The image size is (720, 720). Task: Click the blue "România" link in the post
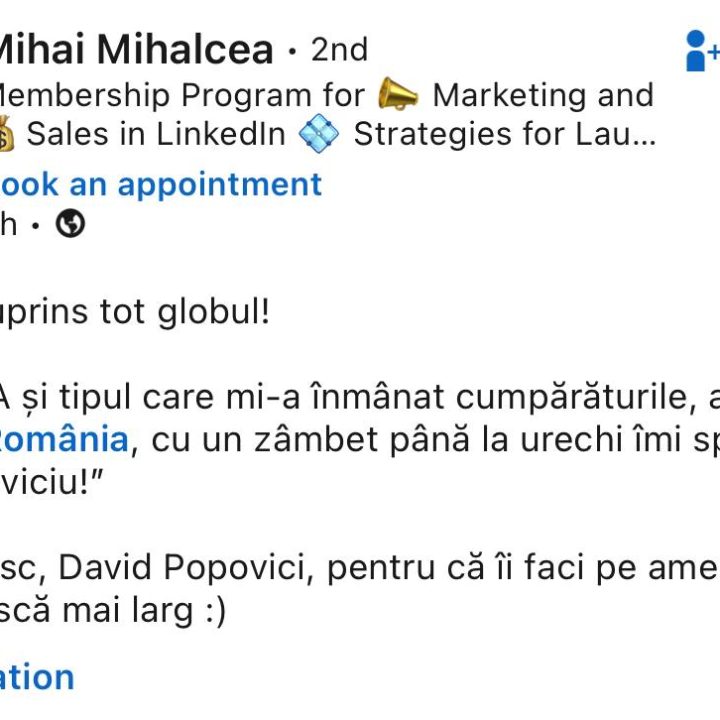click(64, 438)
